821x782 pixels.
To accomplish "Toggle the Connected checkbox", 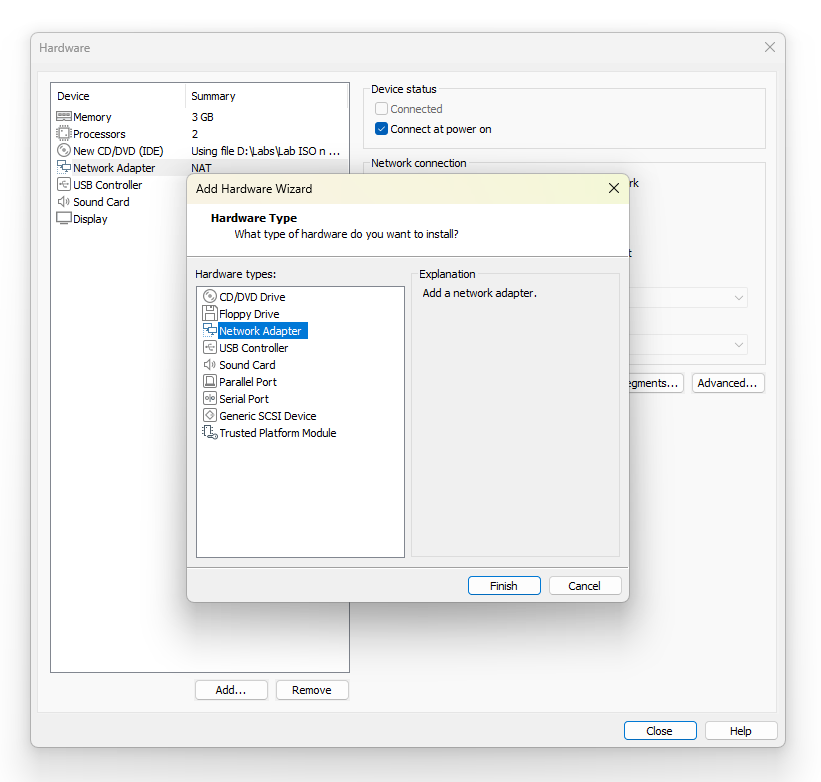I will click(381, 109).
